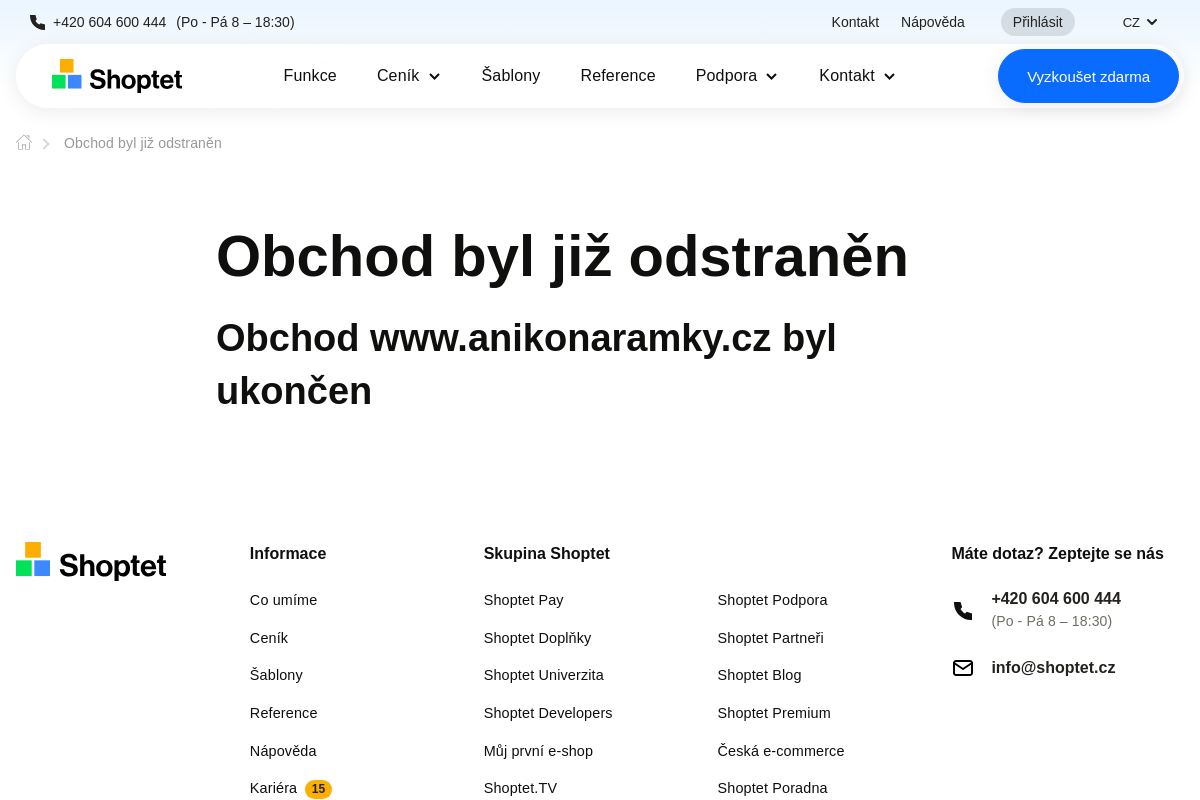
Task: Click the yellow 15 badge next to Kariéra
Action: click(318, 789)
